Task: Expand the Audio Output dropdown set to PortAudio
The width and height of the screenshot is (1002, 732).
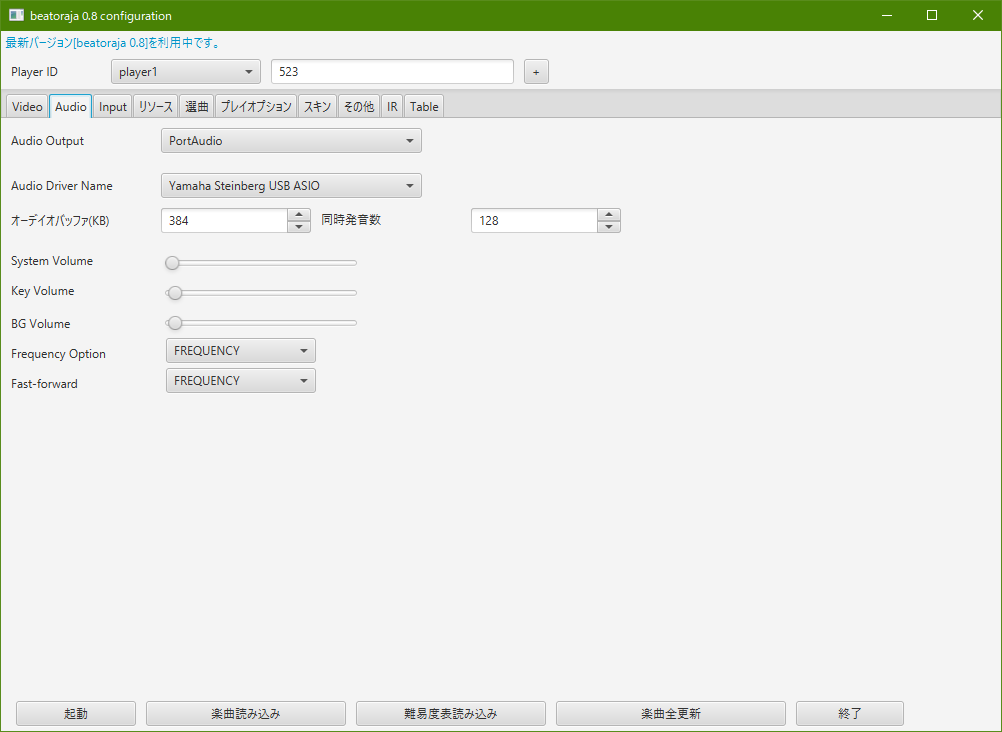Action: [x=291, y=141]
